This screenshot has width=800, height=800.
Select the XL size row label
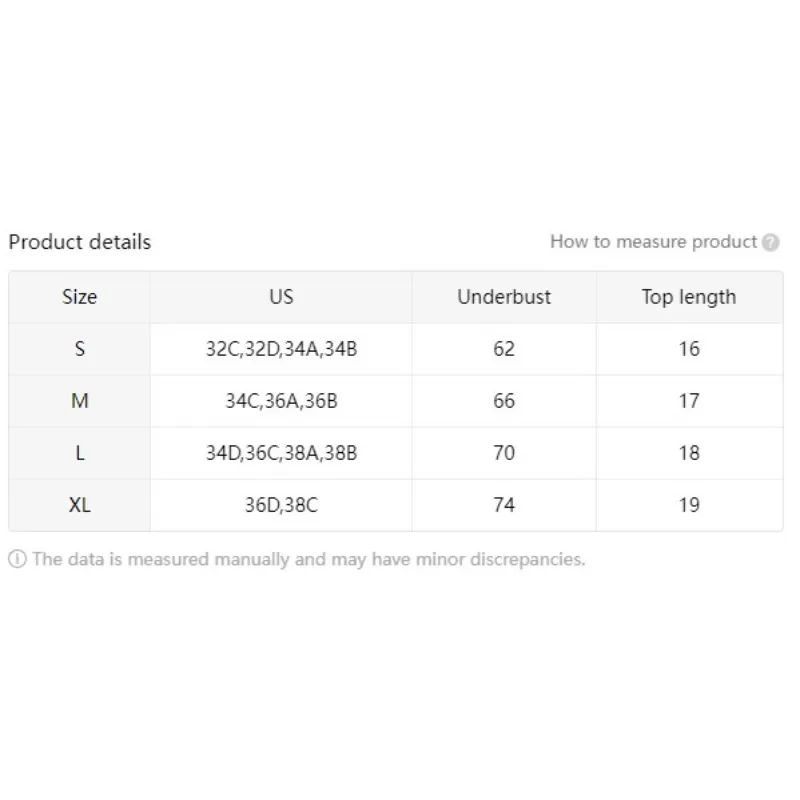[x=80, y=505]
